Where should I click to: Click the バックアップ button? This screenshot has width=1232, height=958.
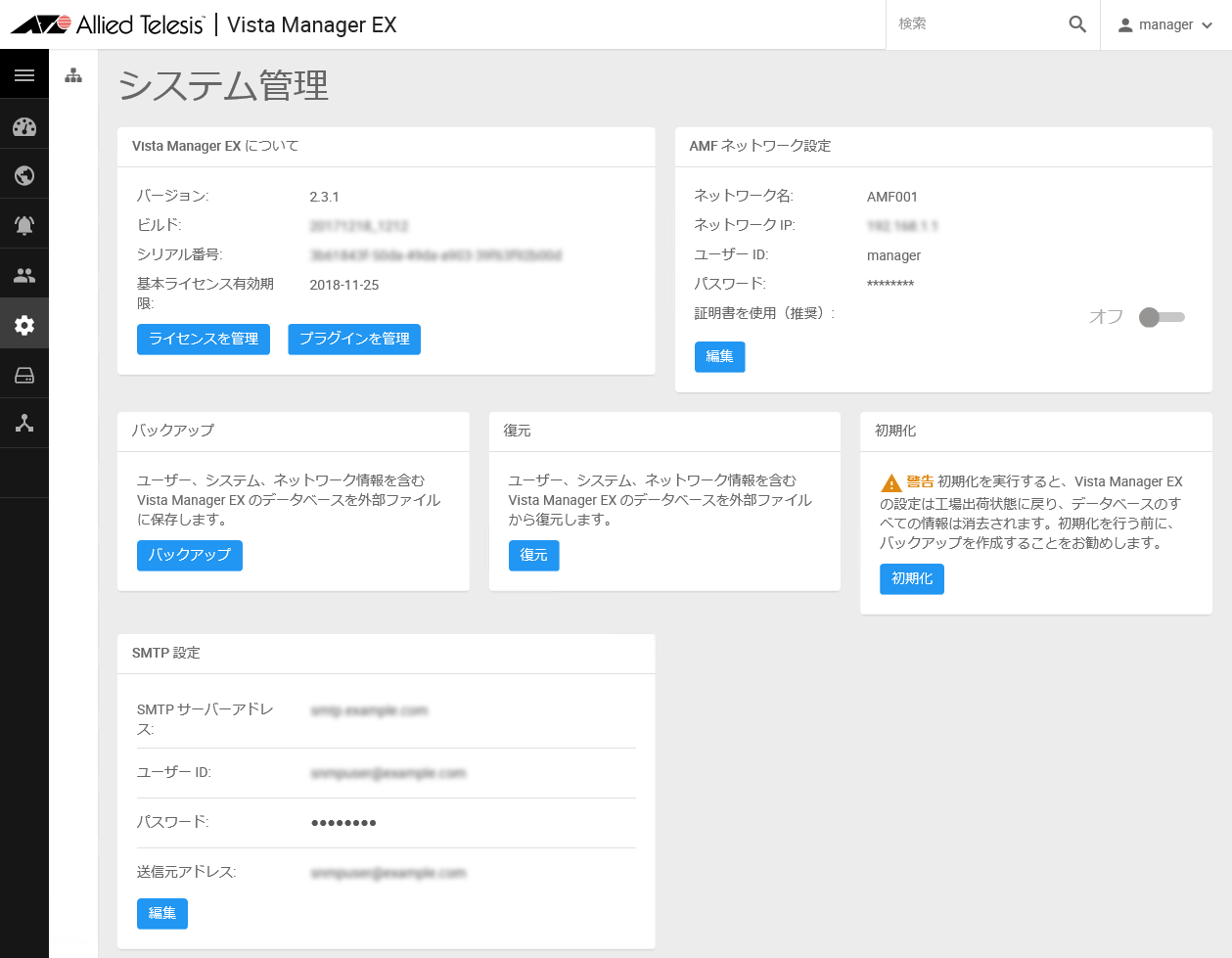(190, 555)
